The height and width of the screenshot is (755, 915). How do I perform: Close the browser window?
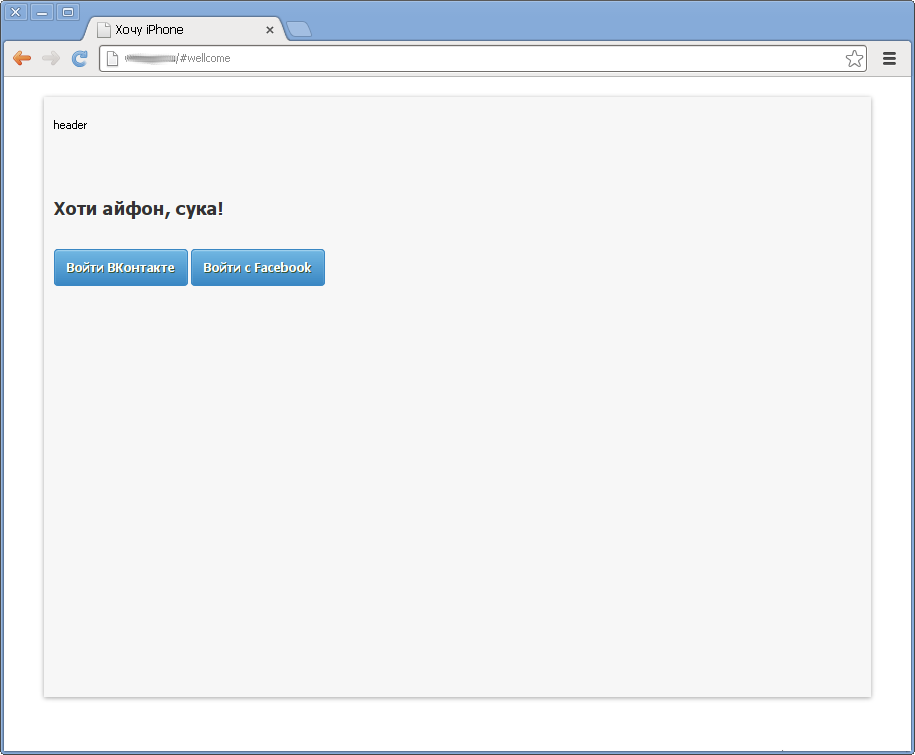coord(16,12)
